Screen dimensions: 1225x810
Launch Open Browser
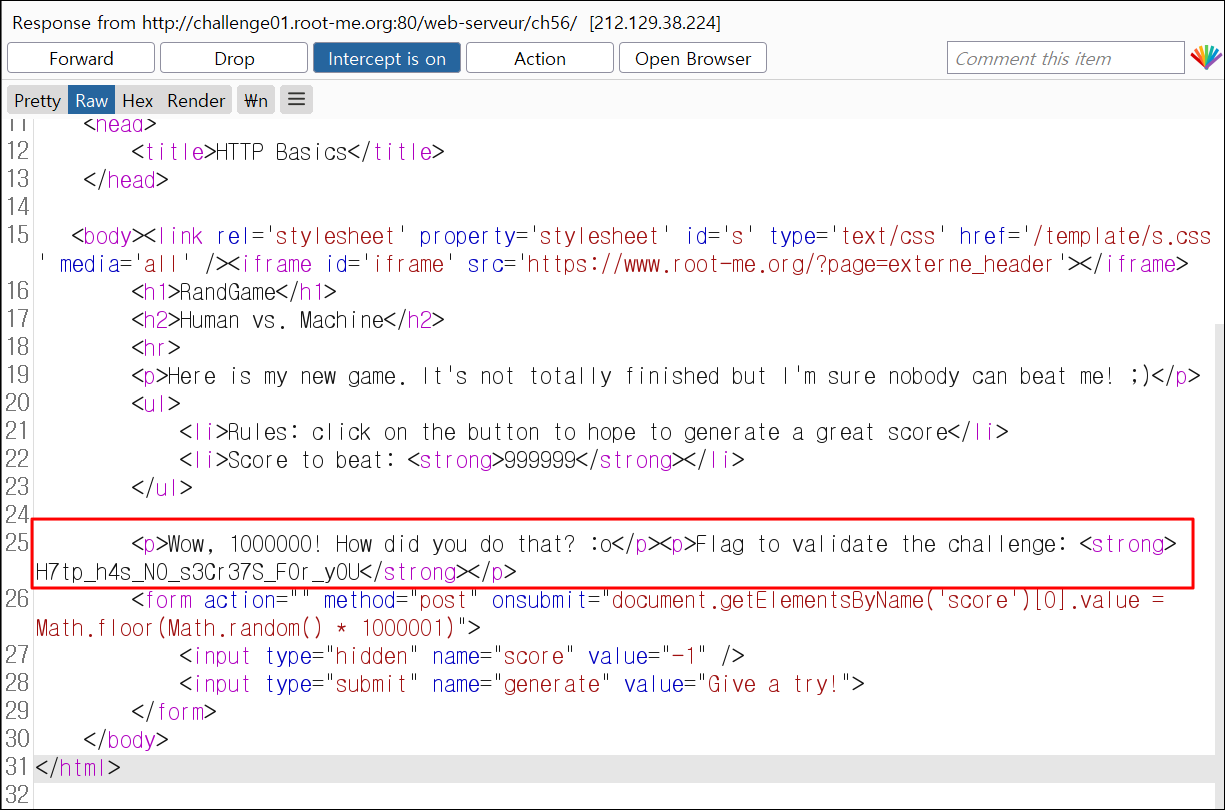[693, 58]
